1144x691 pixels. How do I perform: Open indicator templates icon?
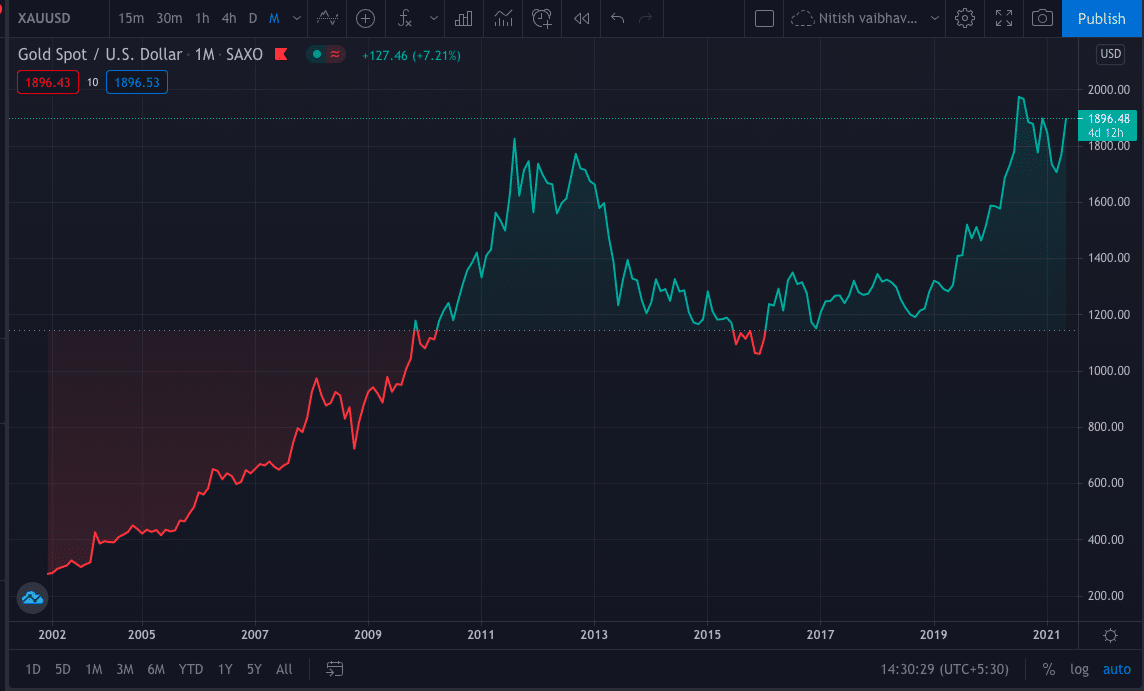click(503, 18)
